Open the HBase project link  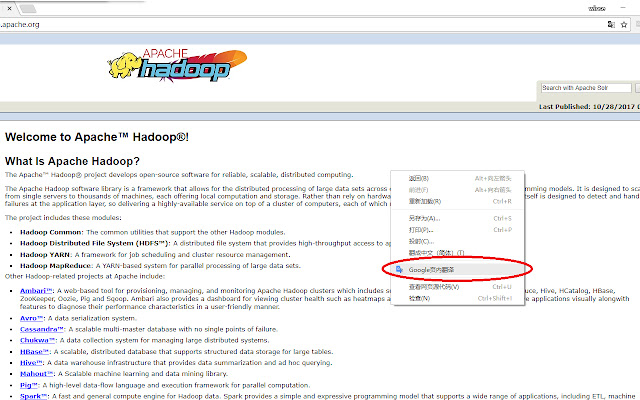coord(34,351)
